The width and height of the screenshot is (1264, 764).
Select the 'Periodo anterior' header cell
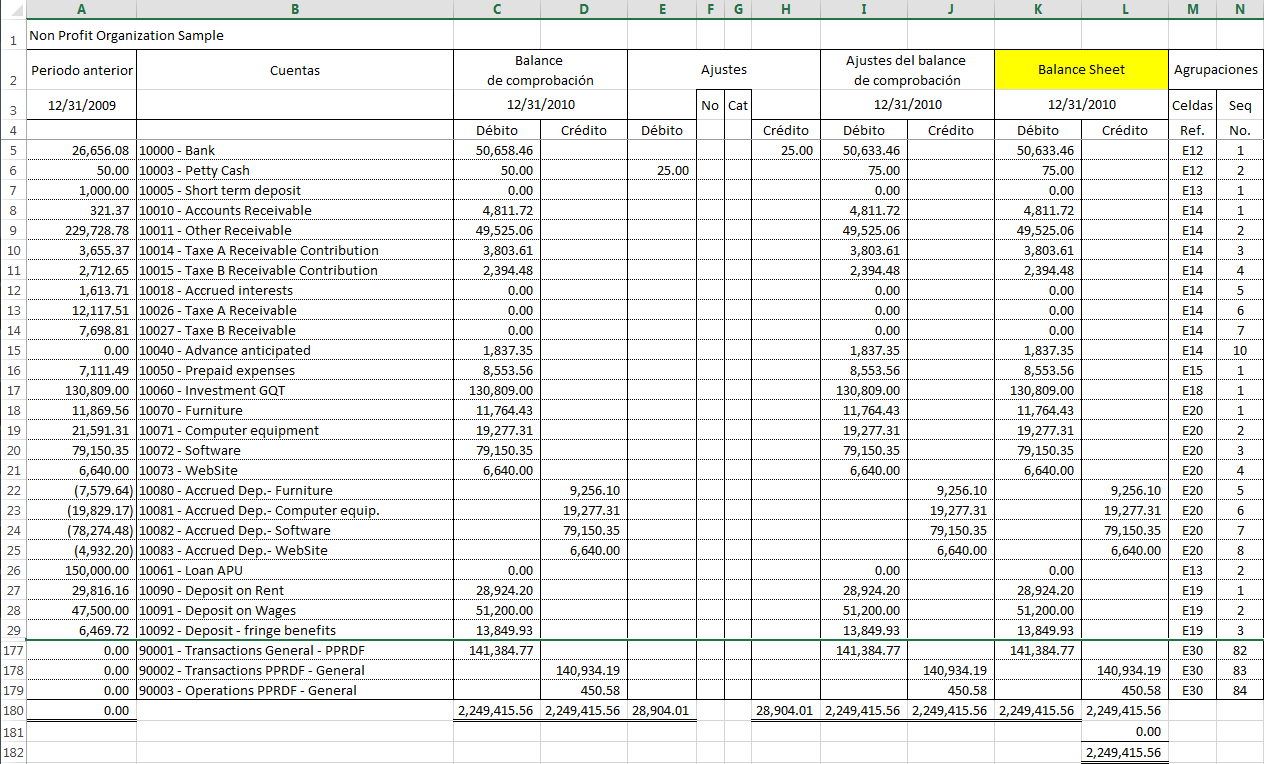pos(80,70)
